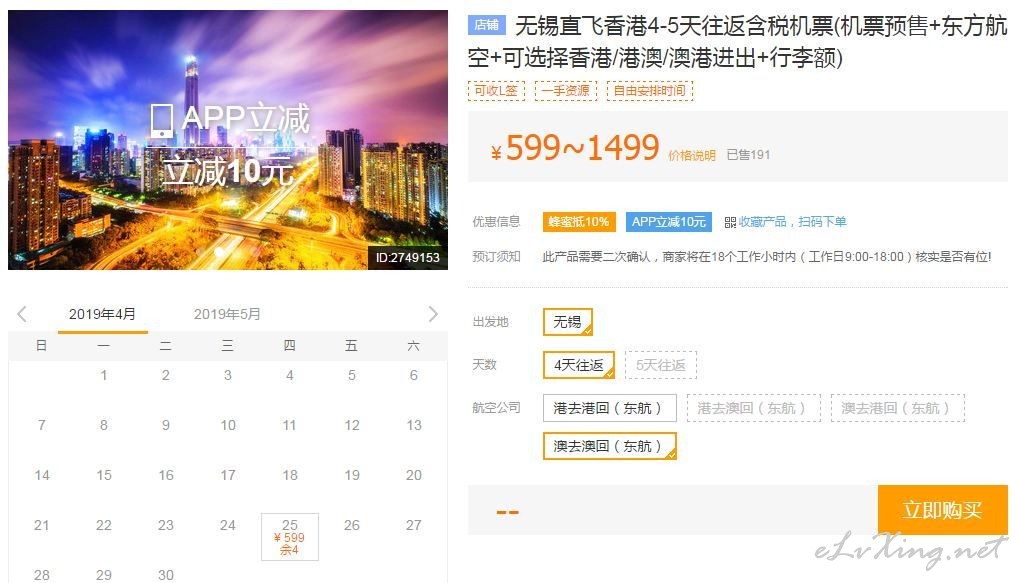Screen dimensions: 1019x583
Task: Click the 收藏产品，扫码下单 link
Action: click(792, 222)
